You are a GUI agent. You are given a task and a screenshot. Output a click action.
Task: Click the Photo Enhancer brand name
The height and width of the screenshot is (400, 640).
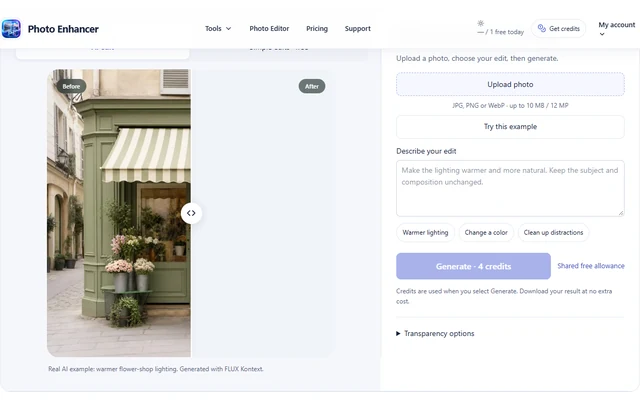click(63, 29)
